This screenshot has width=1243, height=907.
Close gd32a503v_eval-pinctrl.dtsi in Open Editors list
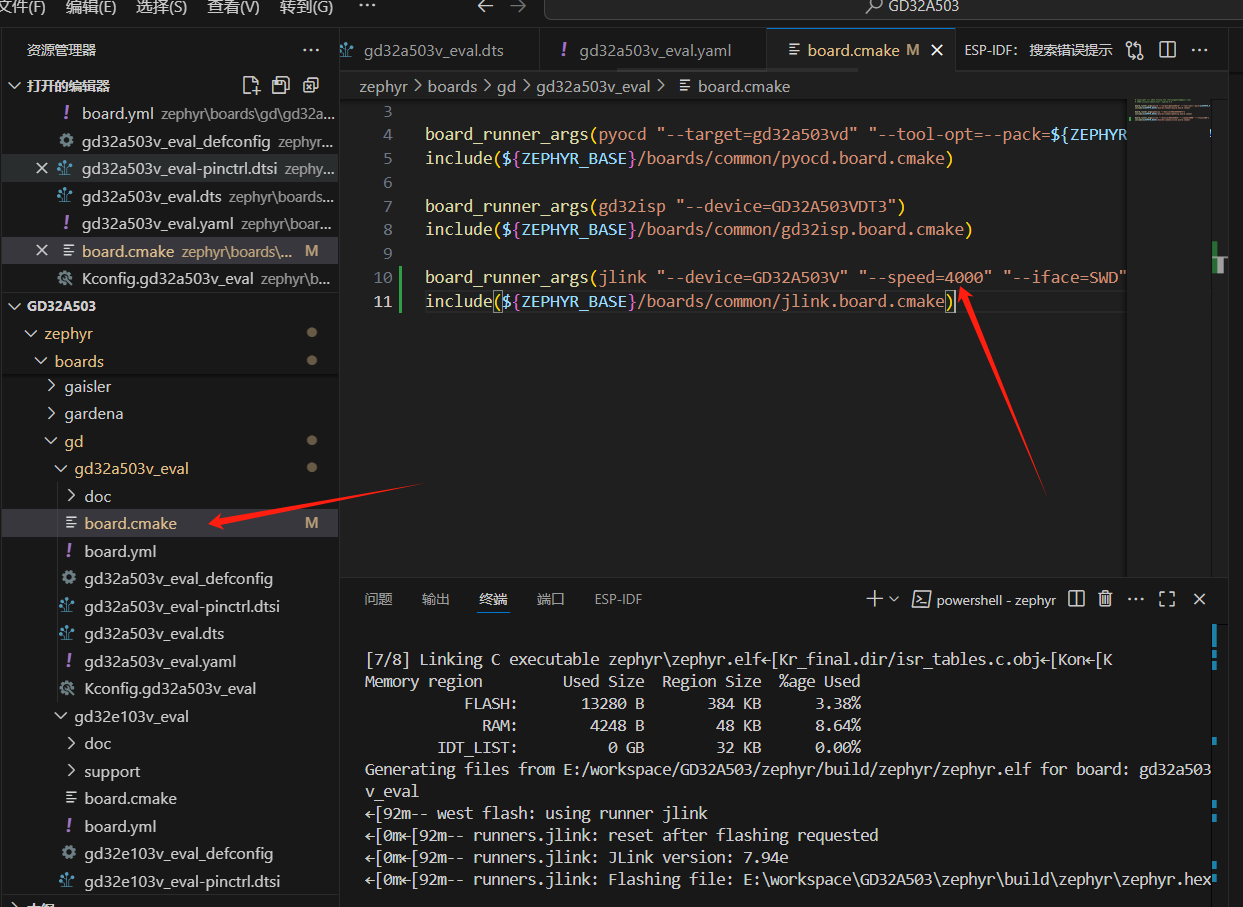(41, 168)
